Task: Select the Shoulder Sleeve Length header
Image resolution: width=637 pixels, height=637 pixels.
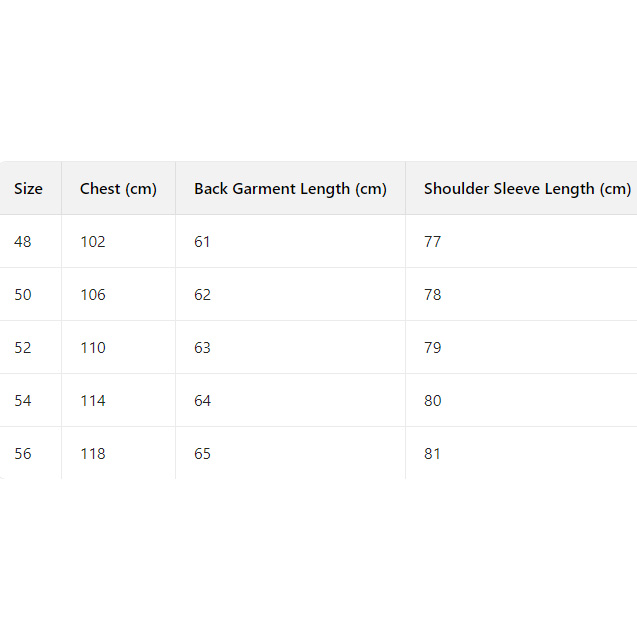Action: pos(527,189)
